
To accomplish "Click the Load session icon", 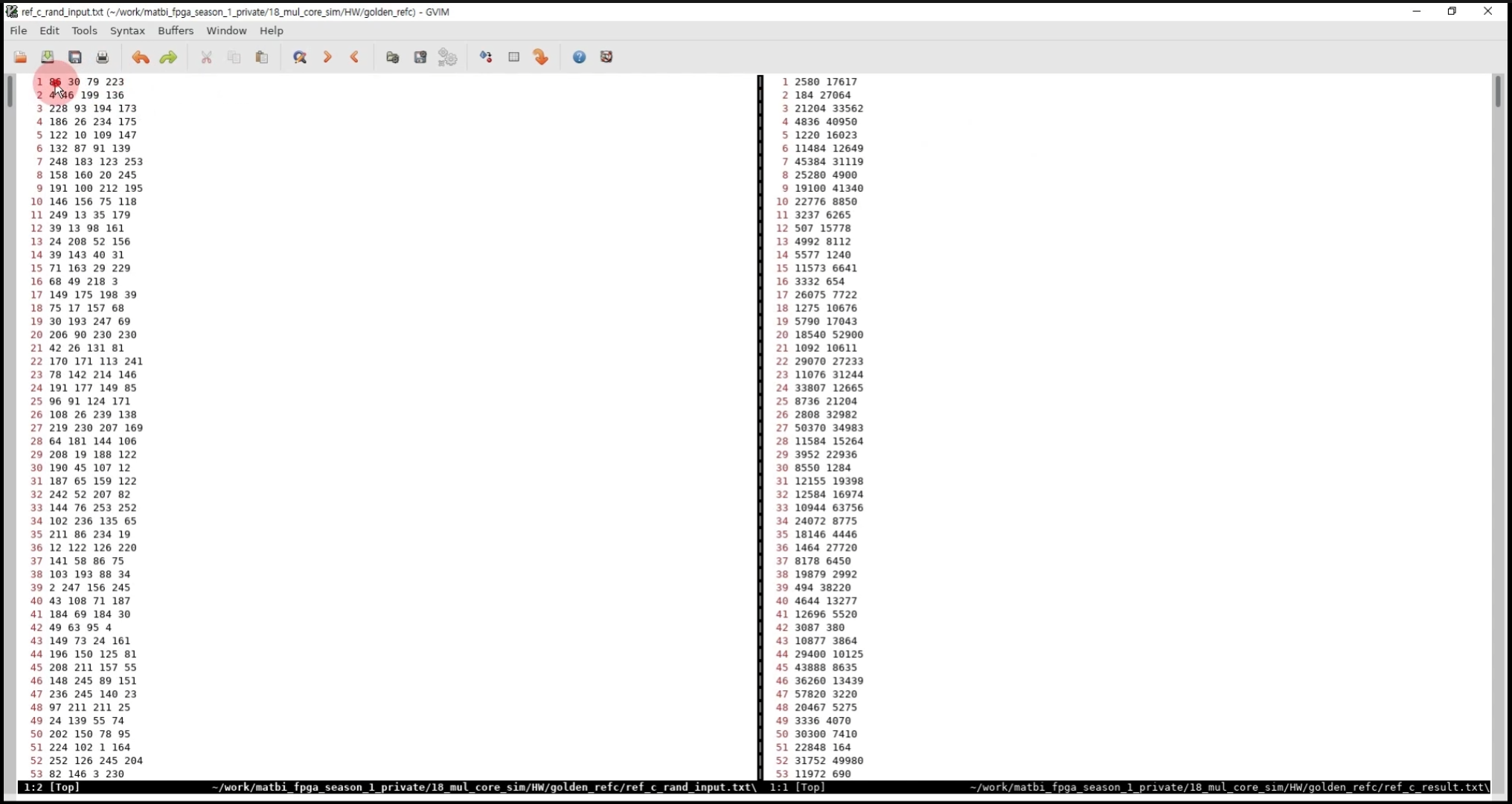I will point(393,57).
